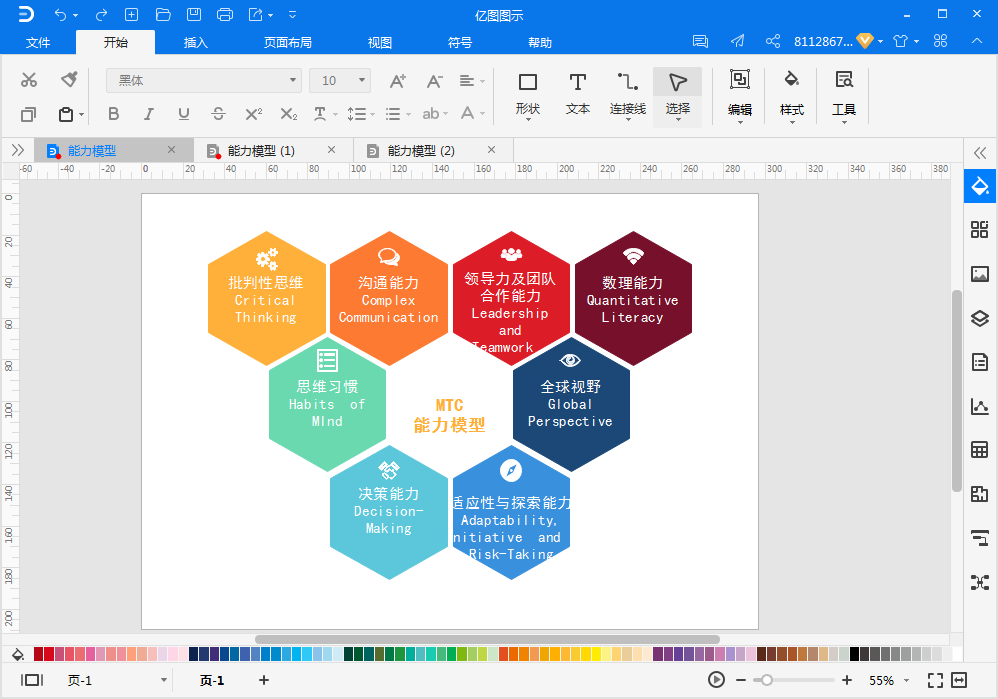
Task: Switch to the 插入 ribbon tab
Action: (x=196, y=43)
